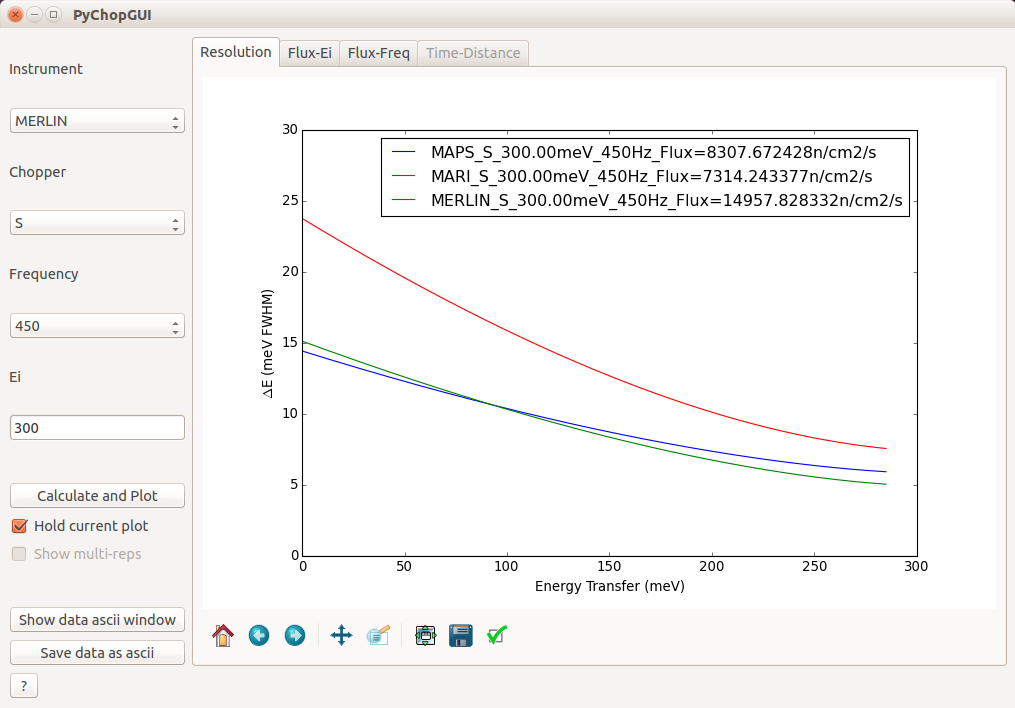
Task: Open the Frequency dropdown showing 450
Action: (x=97, y=326)
